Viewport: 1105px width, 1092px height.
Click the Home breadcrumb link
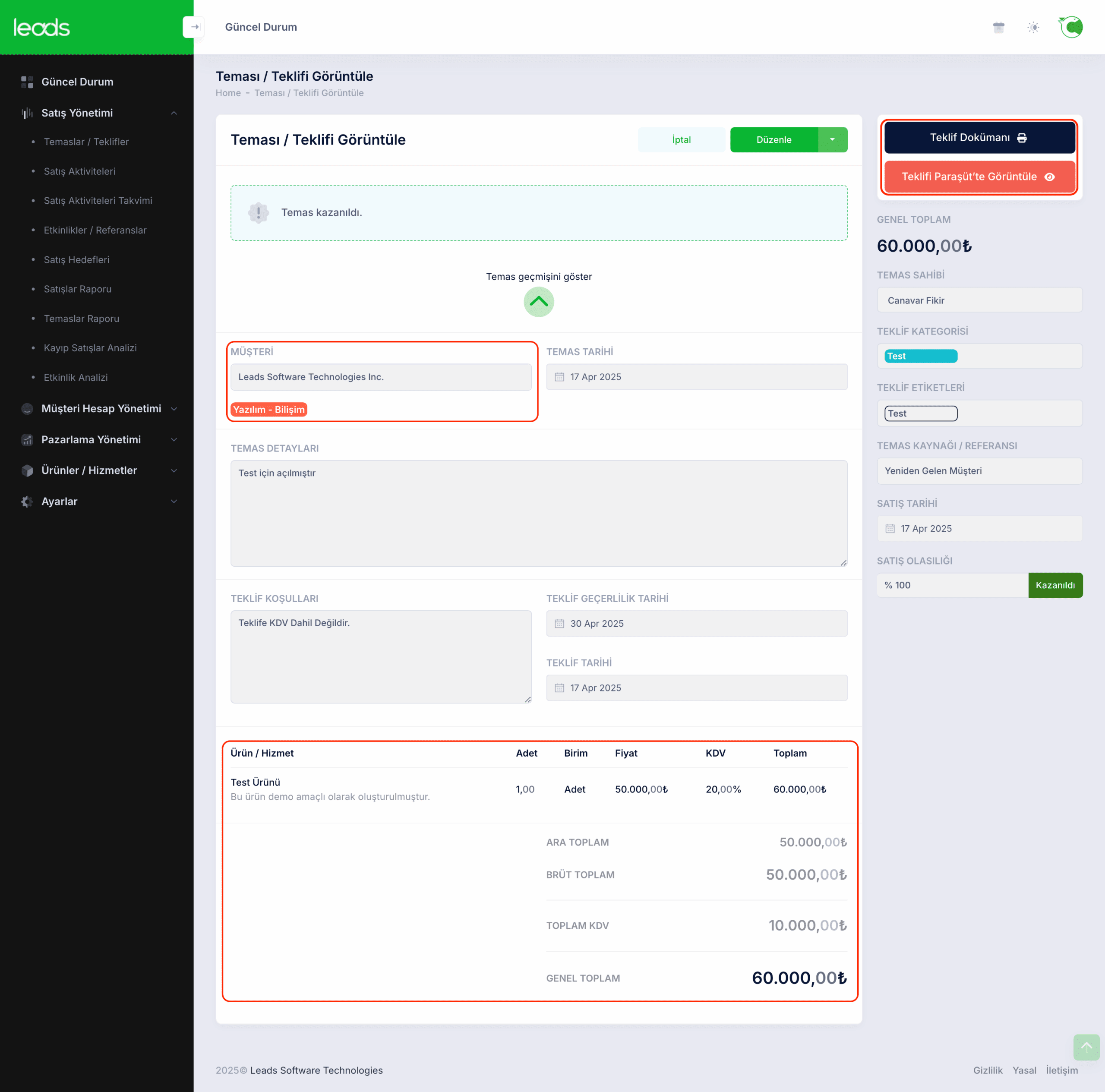[228, 93]
